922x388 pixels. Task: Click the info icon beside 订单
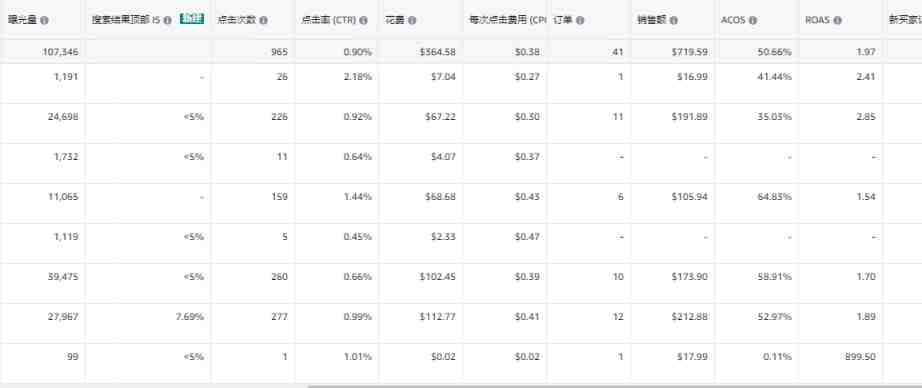(x=580, y=21)
